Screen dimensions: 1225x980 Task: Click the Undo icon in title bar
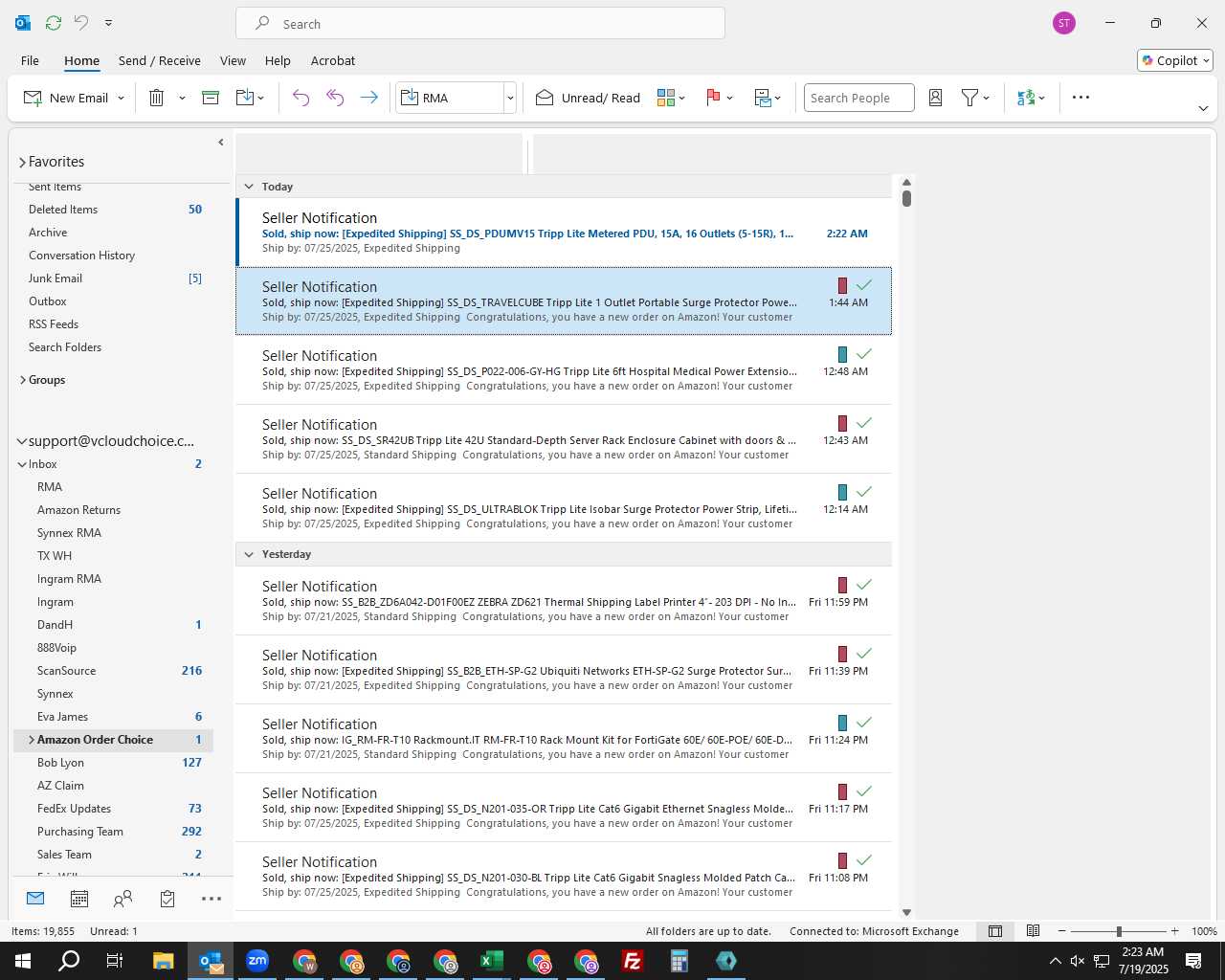coord(81,22)
